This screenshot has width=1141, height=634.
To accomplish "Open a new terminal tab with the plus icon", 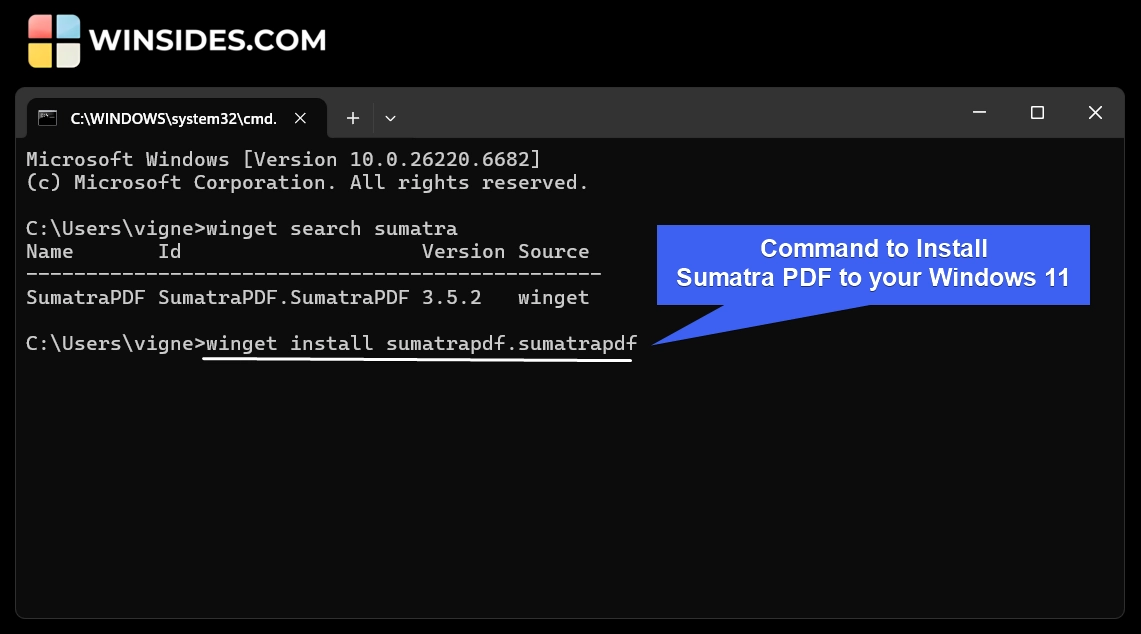I will coord(353,118).
